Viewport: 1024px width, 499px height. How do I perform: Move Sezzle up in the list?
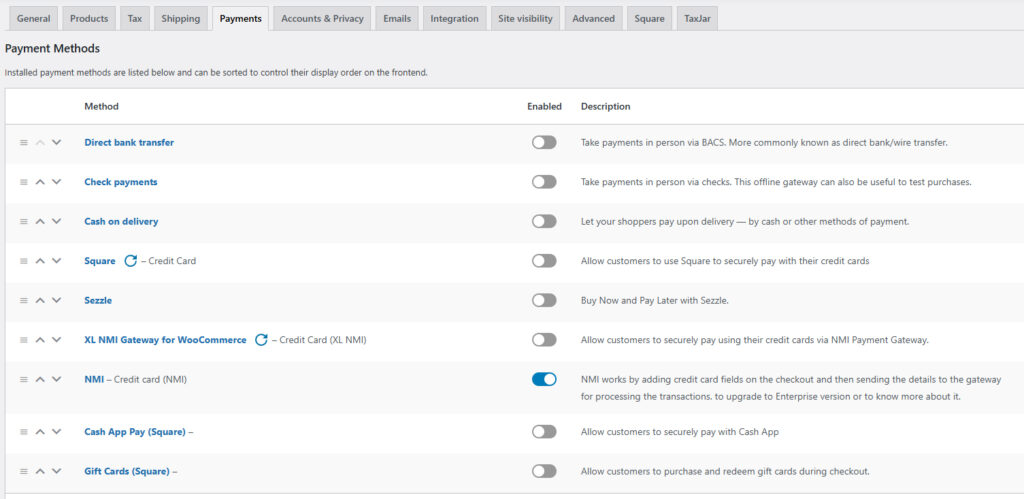click(x=40, y=300)
